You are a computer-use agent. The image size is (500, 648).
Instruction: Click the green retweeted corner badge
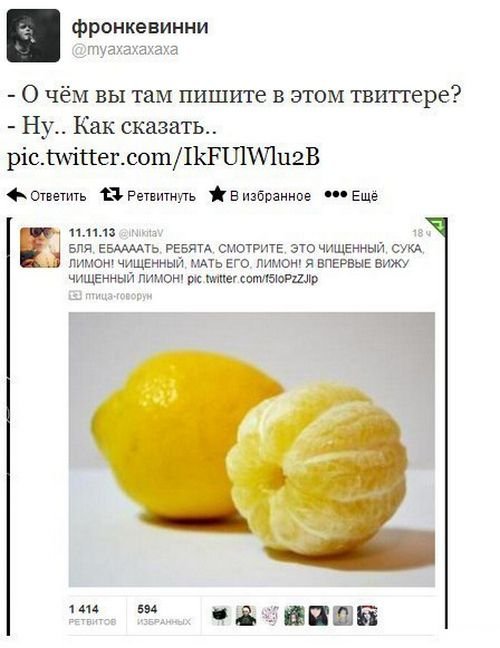click(437, 225)
